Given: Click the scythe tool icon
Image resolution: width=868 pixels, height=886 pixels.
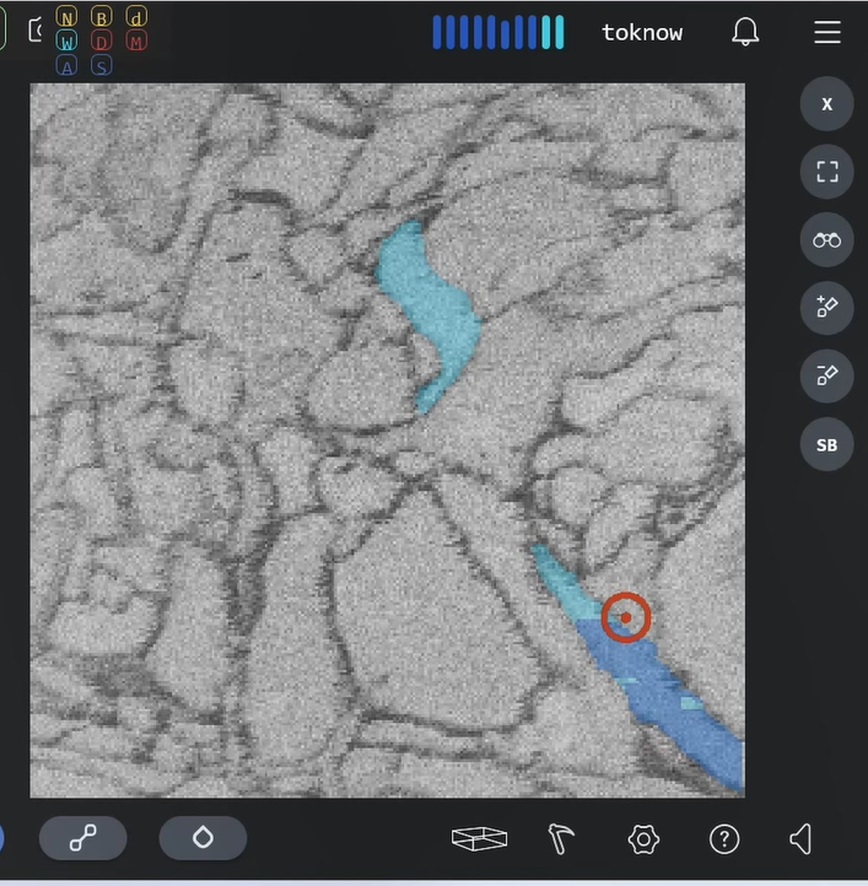Looking at the screenshot, I should (562, 838).
